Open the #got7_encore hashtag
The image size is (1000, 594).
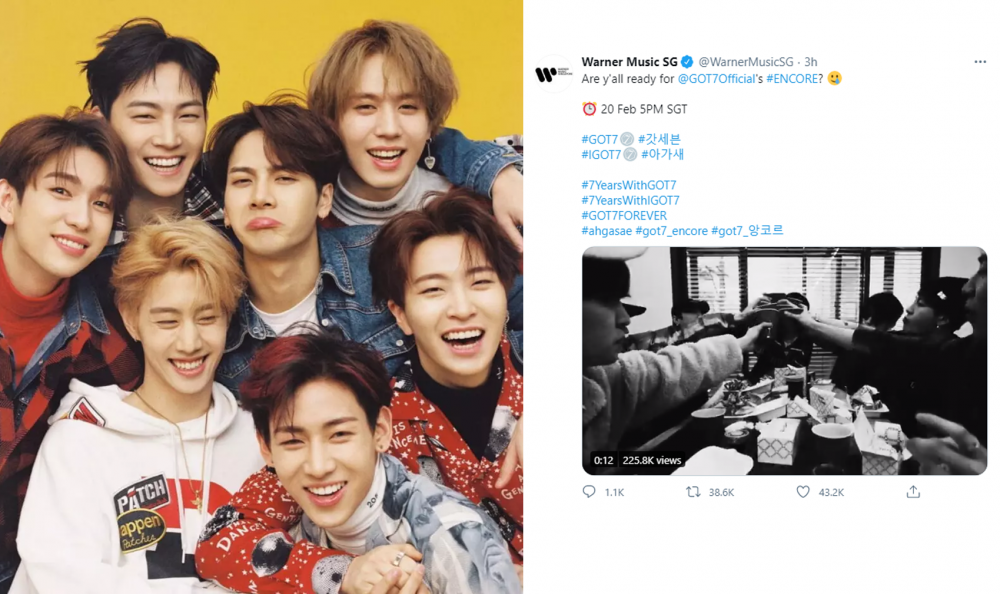(672, 231)
